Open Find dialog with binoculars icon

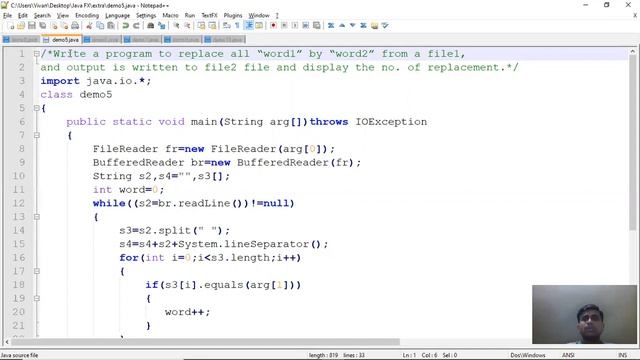(x=151, y=26)
